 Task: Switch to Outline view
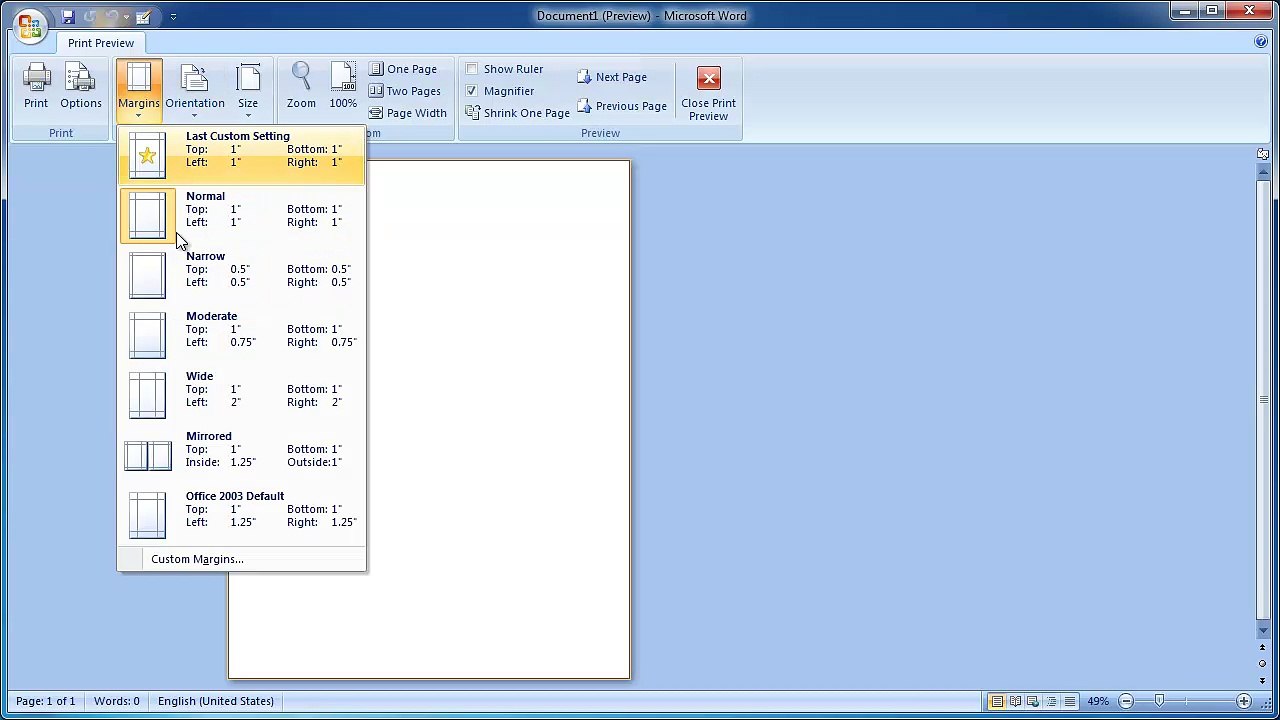[x=1051, y=701]
